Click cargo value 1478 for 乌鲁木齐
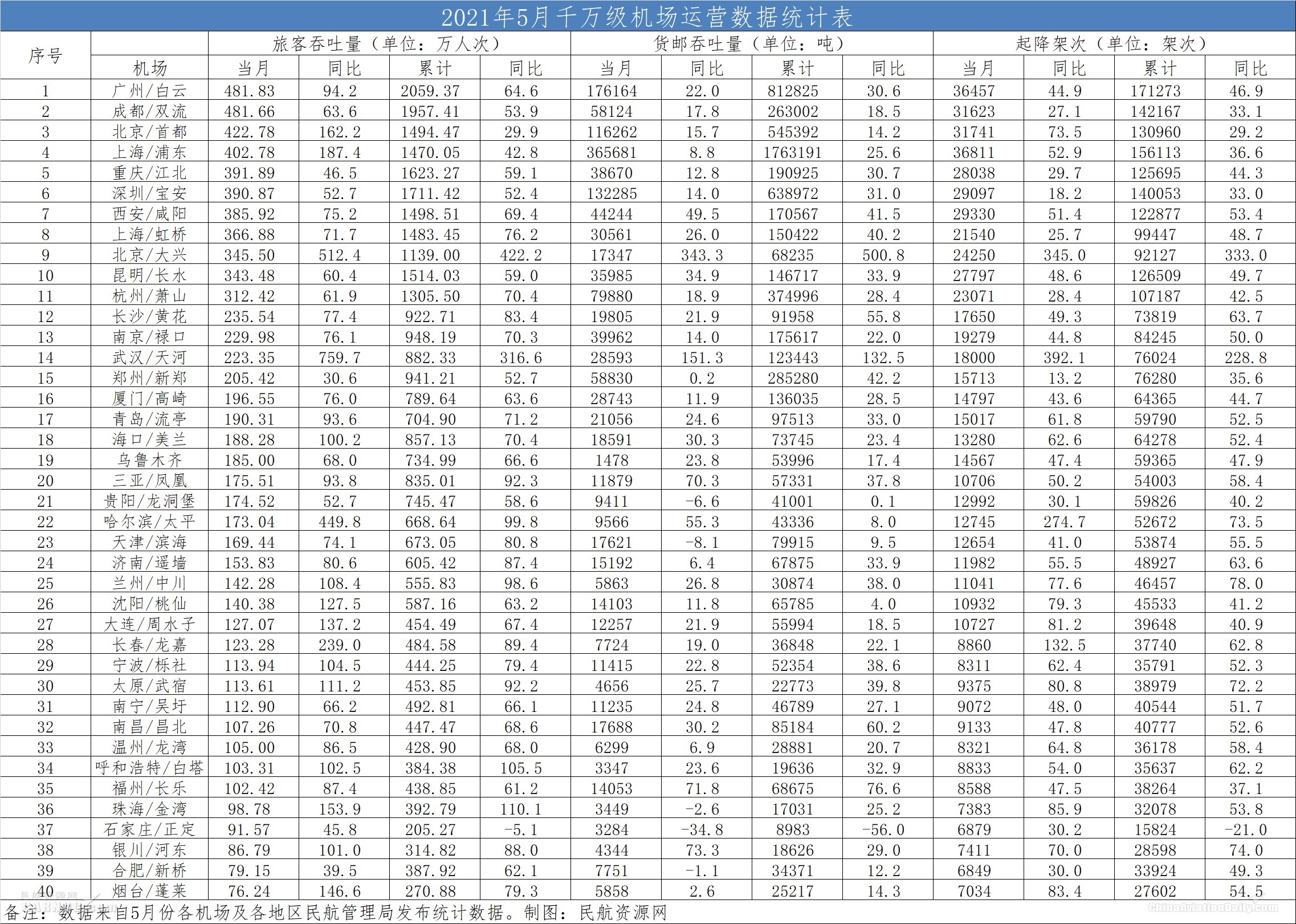Viewport: 1296px width, 924px height. click(x=612, y=461)
